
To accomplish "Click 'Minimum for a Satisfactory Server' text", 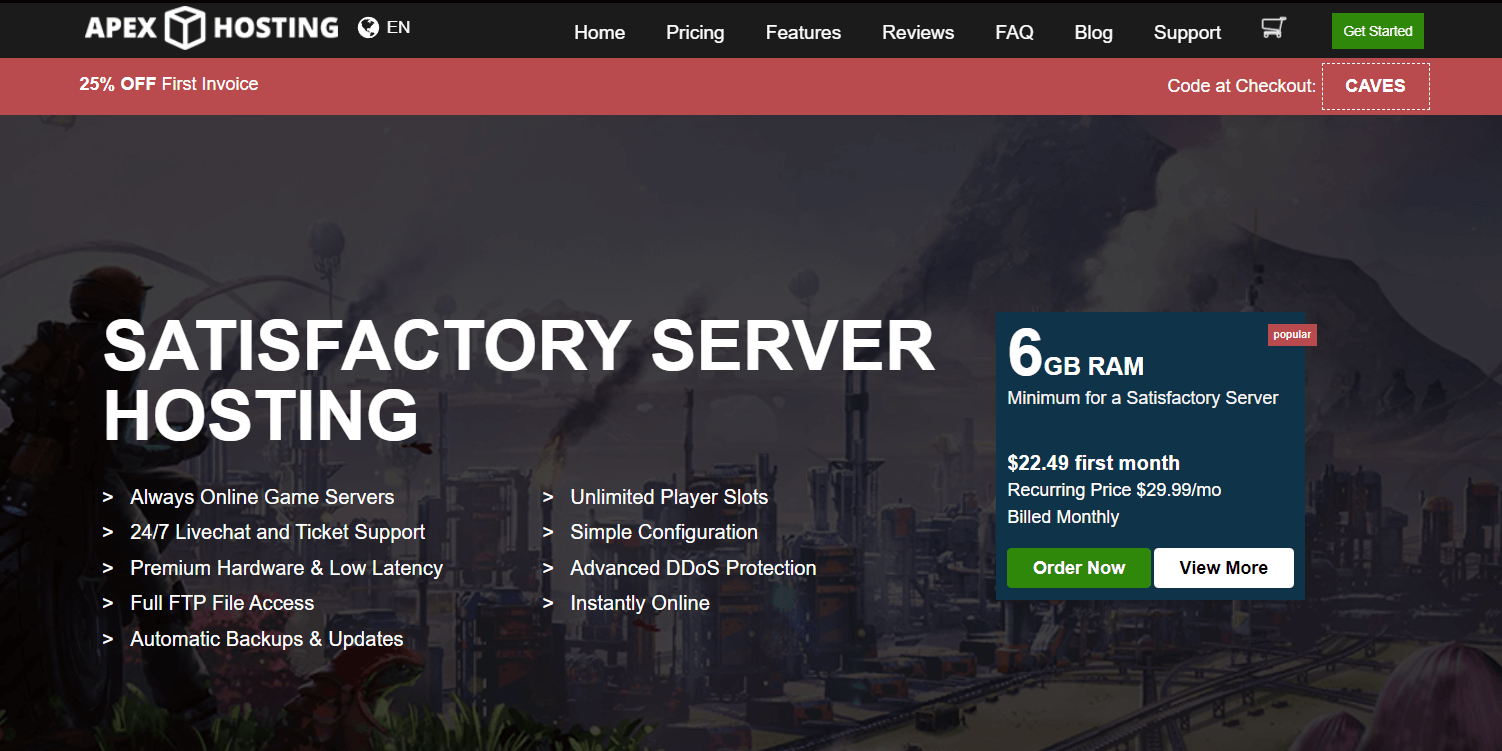I will [x=1143, y=397].
